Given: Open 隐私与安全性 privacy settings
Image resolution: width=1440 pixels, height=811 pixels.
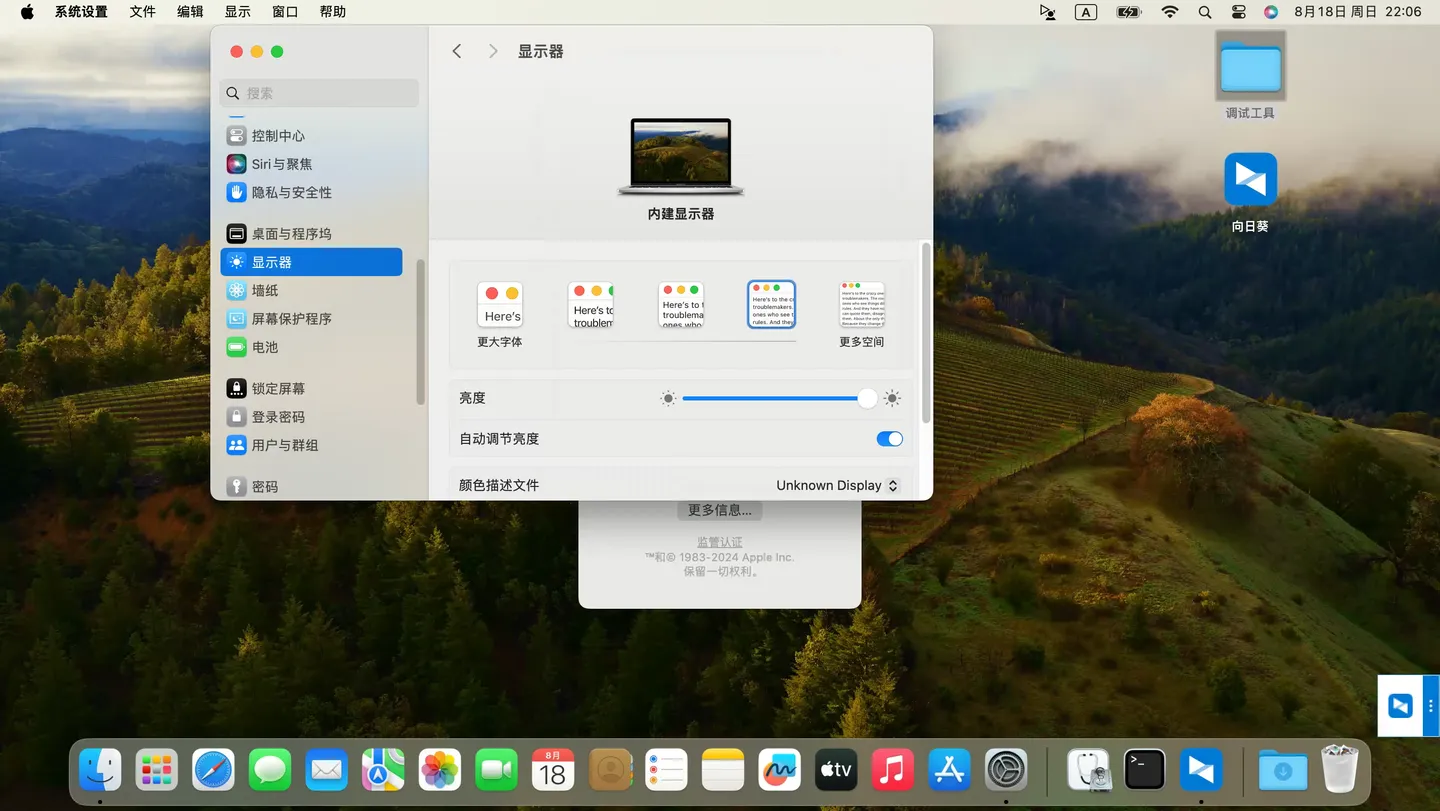Looking at the screenshot, I should (x=290, y=192).
